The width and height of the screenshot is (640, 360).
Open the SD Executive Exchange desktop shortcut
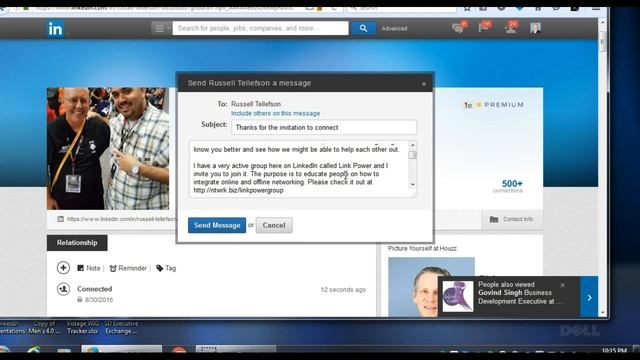point(121,327)
